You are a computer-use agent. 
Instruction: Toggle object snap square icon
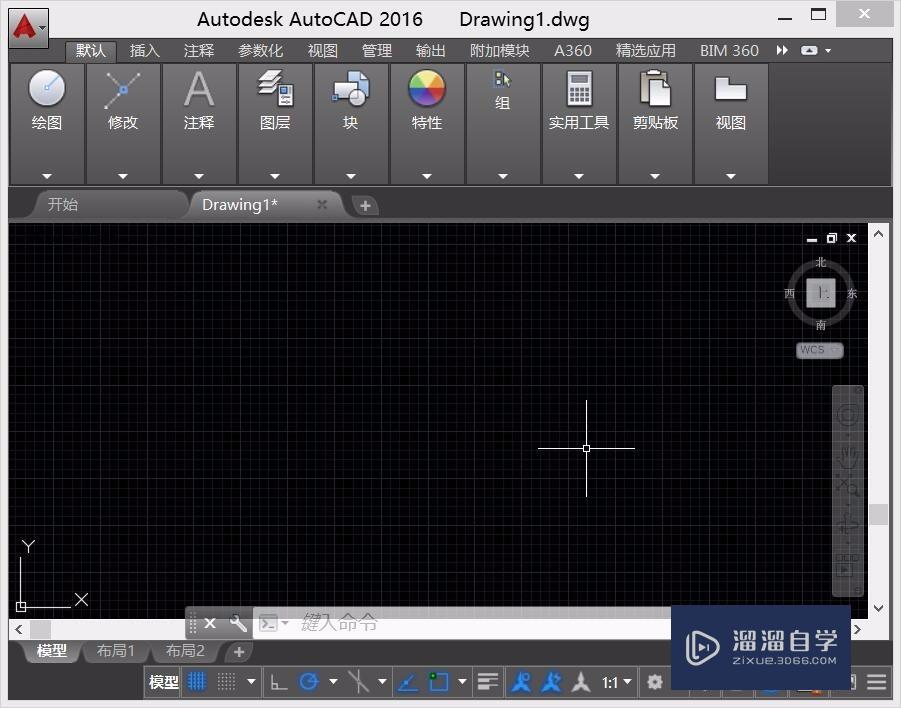pyautogui.click(x=438, y=682)
